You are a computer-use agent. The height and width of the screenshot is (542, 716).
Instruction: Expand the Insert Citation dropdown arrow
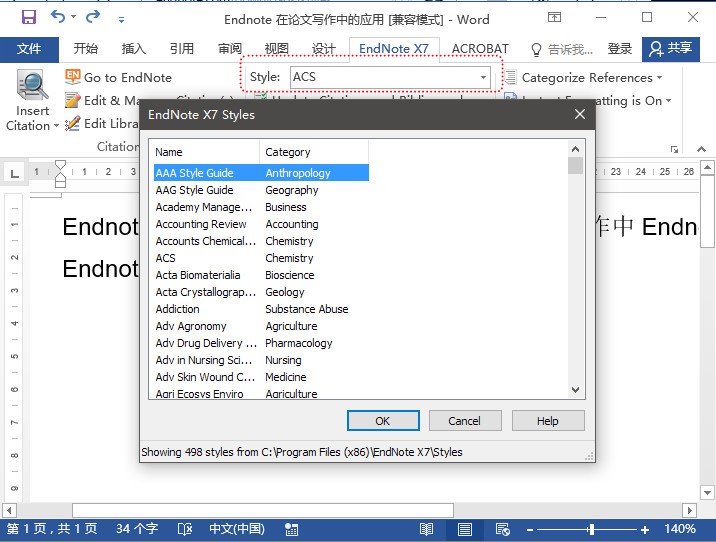tap(32, 126)
